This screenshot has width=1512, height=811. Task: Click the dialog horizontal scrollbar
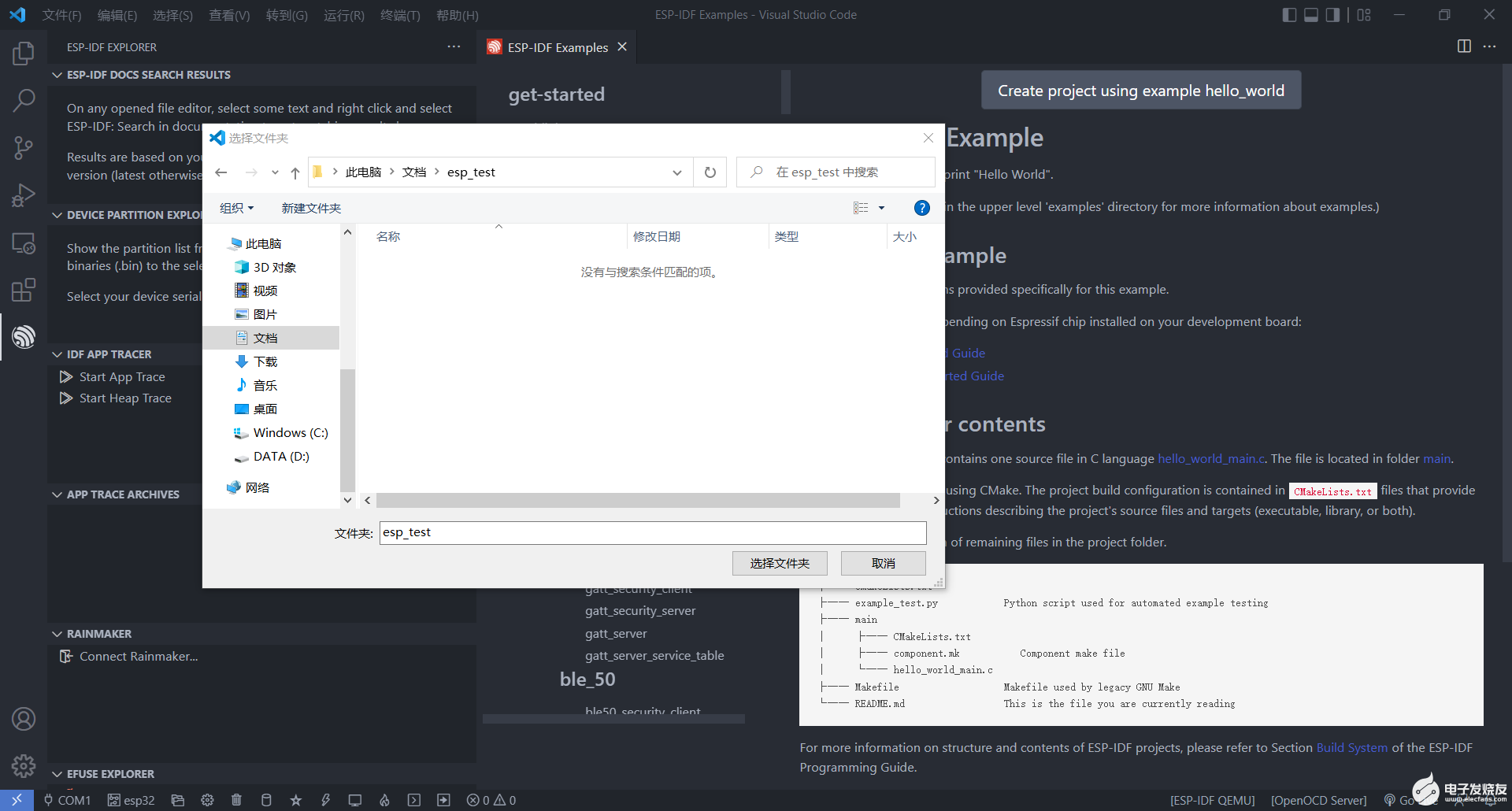click(638, 500)
